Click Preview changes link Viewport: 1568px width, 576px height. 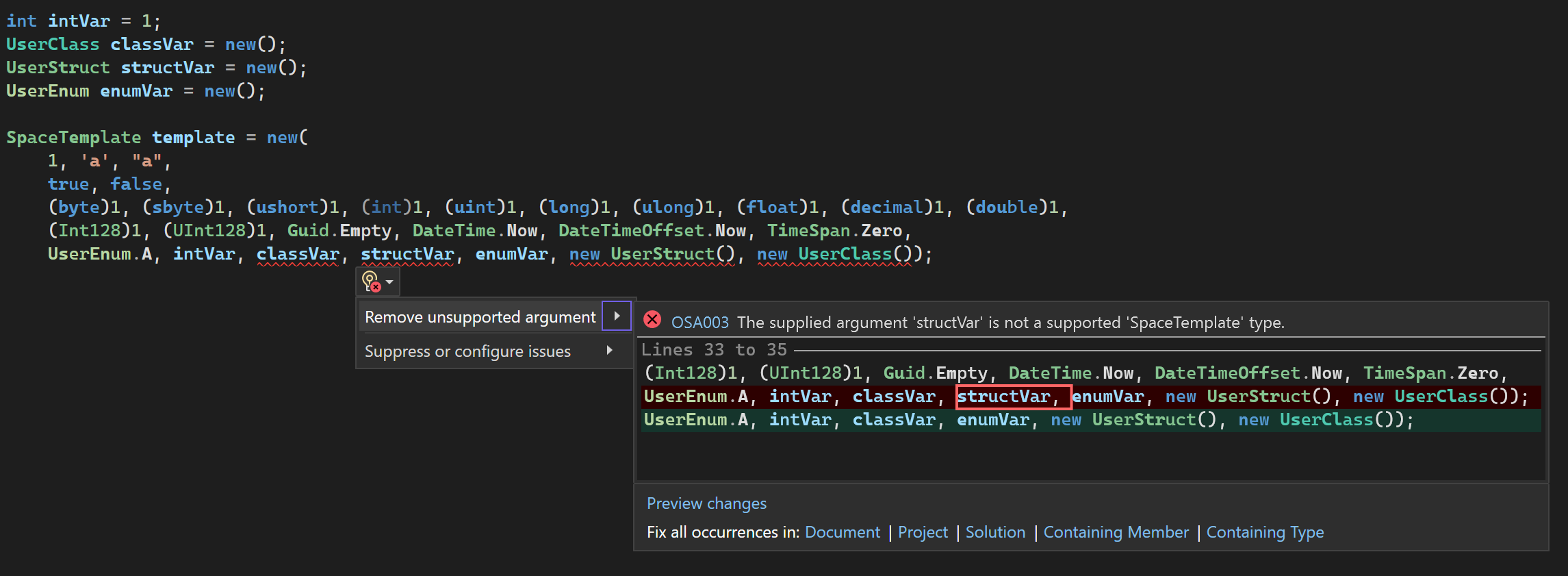(x=706, y=503)
